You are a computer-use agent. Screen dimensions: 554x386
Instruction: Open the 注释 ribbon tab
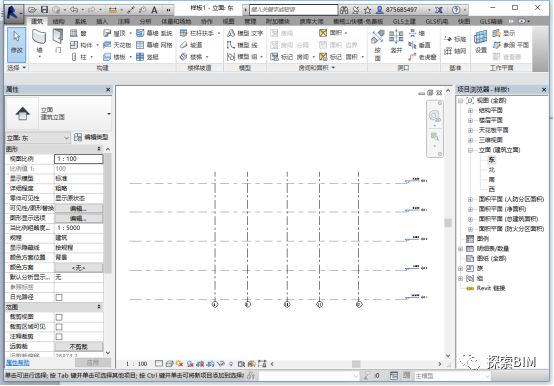point(124,22)
